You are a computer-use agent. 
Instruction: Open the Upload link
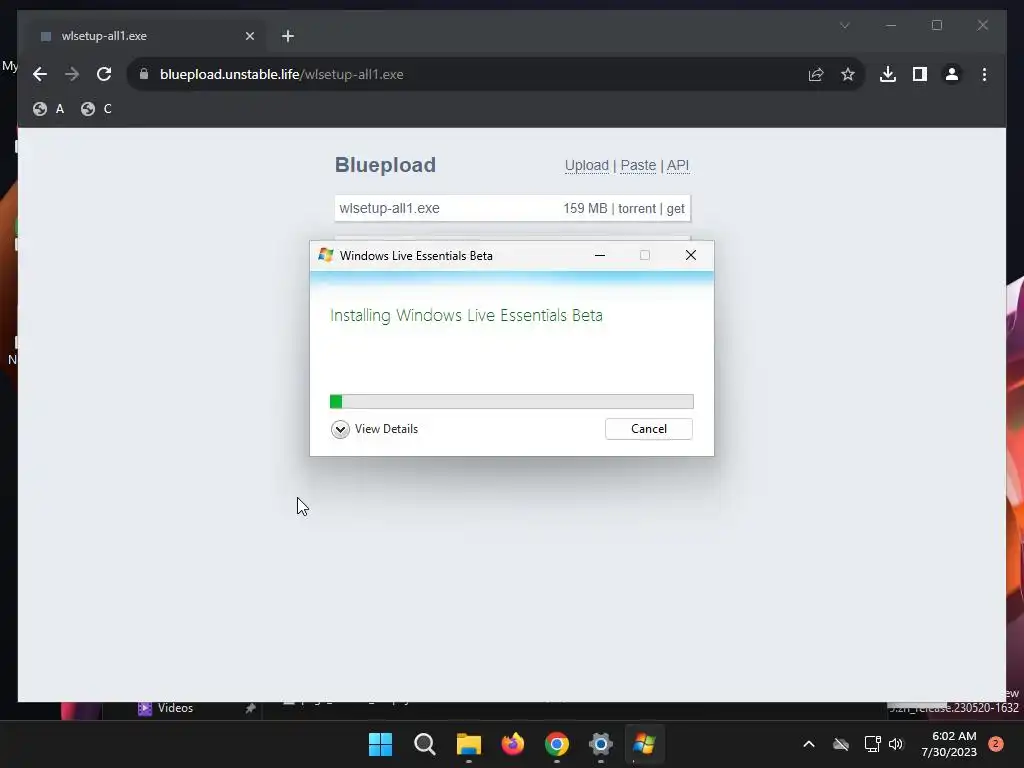(586, 165)
